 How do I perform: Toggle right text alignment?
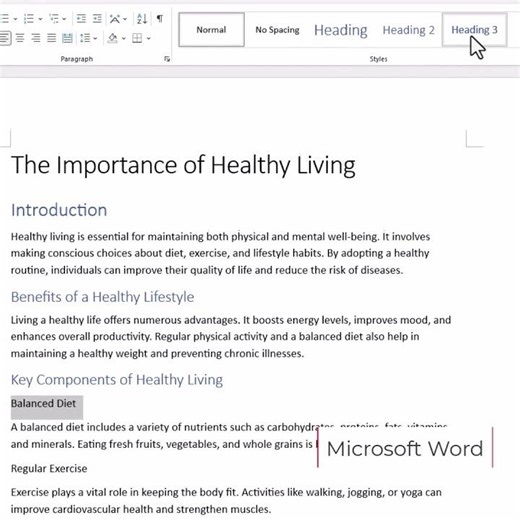tap(36, 38)
